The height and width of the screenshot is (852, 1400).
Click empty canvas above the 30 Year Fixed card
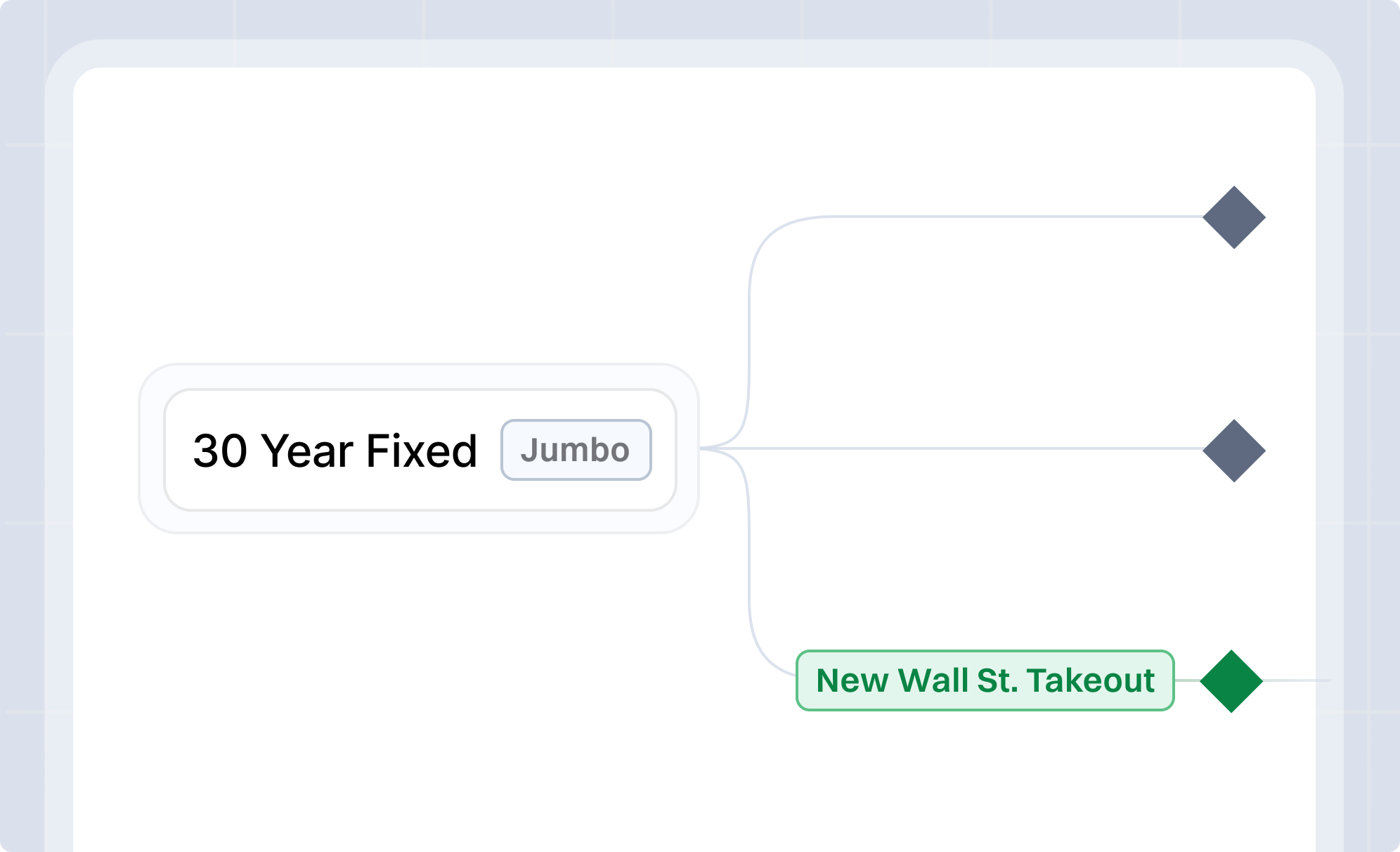tap(419, 211)
